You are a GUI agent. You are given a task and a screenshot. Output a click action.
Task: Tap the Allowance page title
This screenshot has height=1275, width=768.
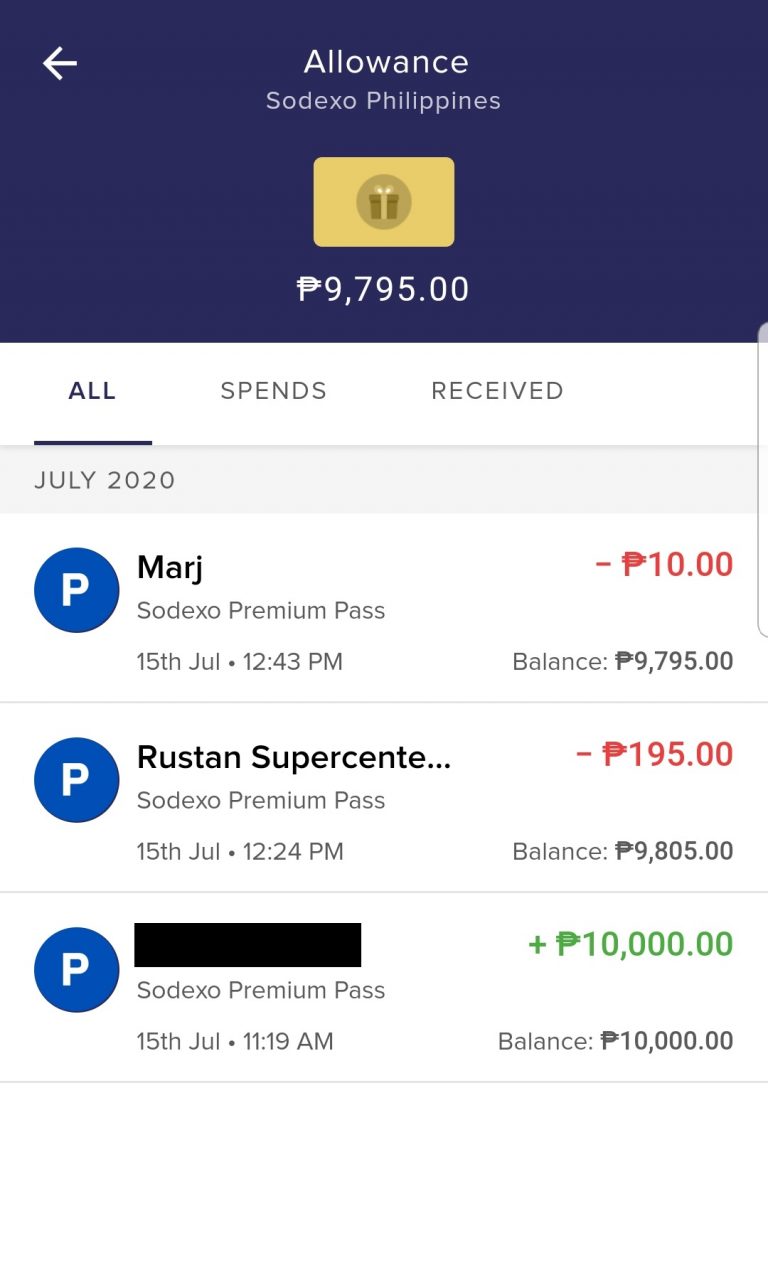[386, 62]
